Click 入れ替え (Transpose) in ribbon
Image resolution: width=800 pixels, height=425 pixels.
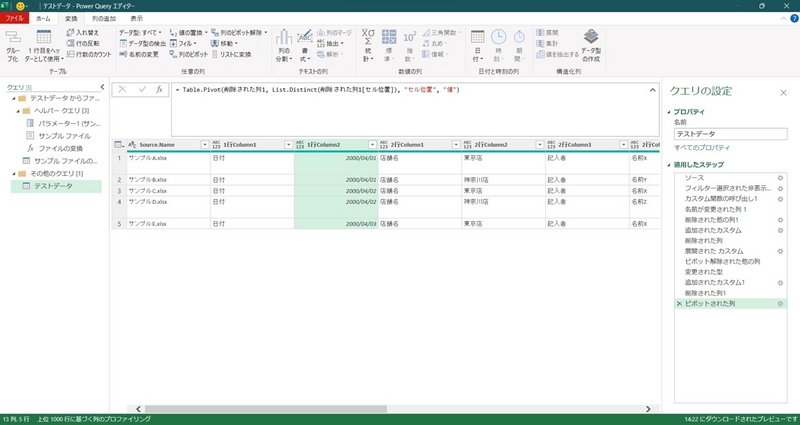tap(83, 33)
